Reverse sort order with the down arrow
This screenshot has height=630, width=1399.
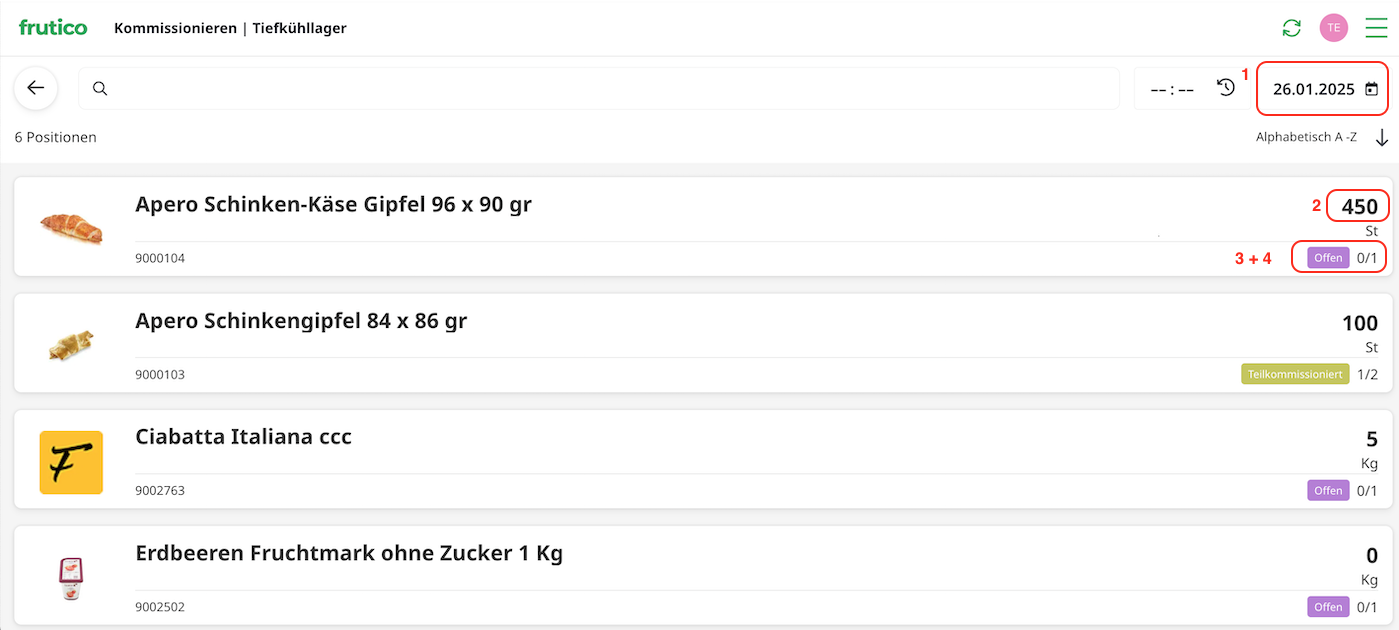(x=1382, y=138)
